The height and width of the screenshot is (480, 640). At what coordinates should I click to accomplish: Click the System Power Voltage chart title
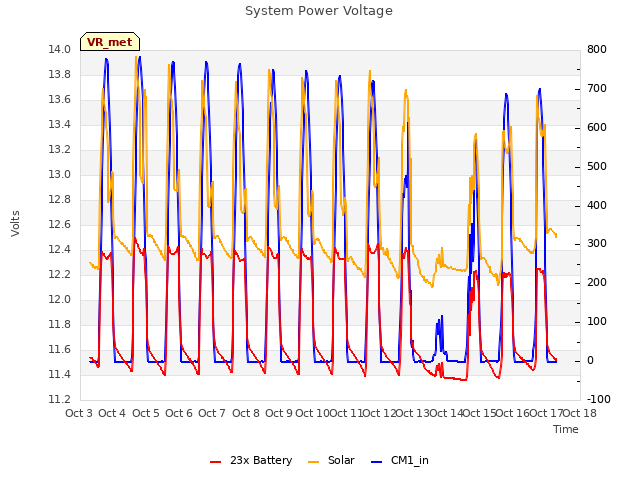point(319,11)
